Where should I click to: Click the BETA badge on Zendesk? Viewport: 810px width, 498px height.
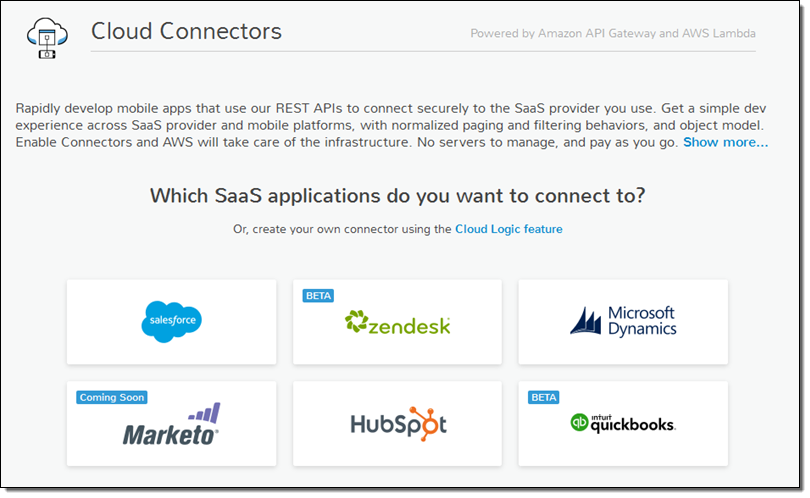coord(318,296)
